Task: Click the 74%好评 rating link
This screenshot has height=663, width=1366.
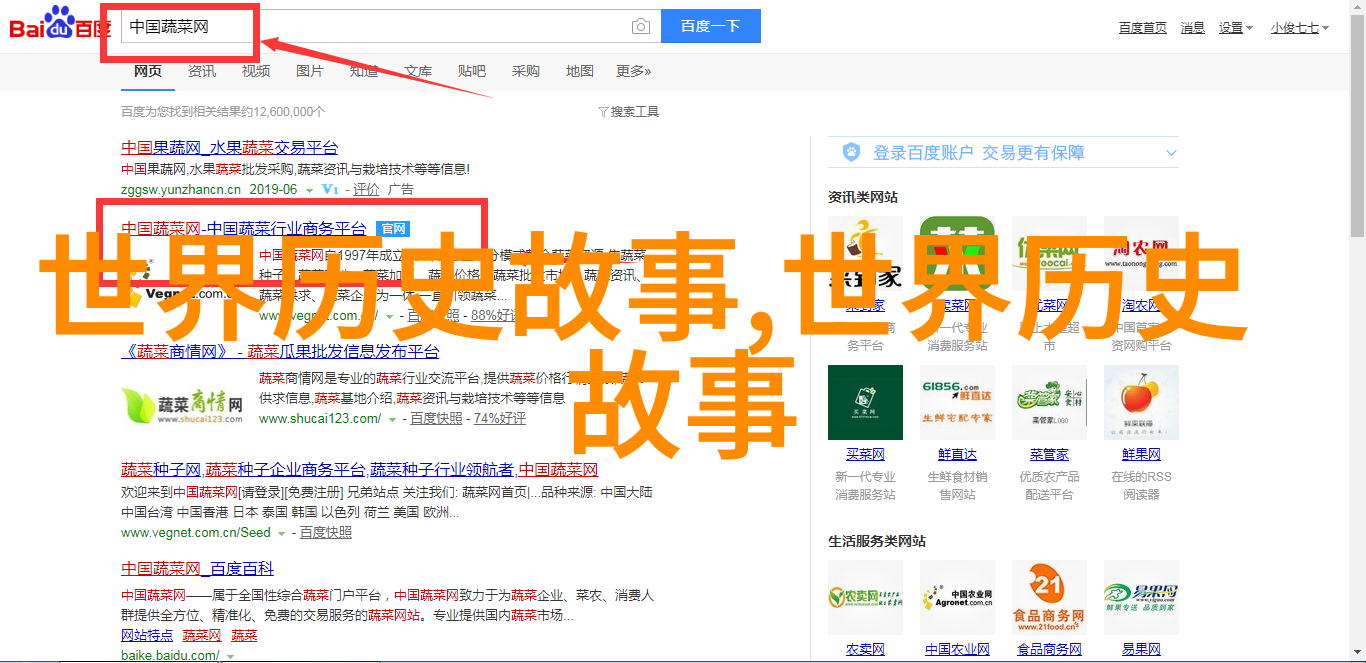Action: click(500, 420)
